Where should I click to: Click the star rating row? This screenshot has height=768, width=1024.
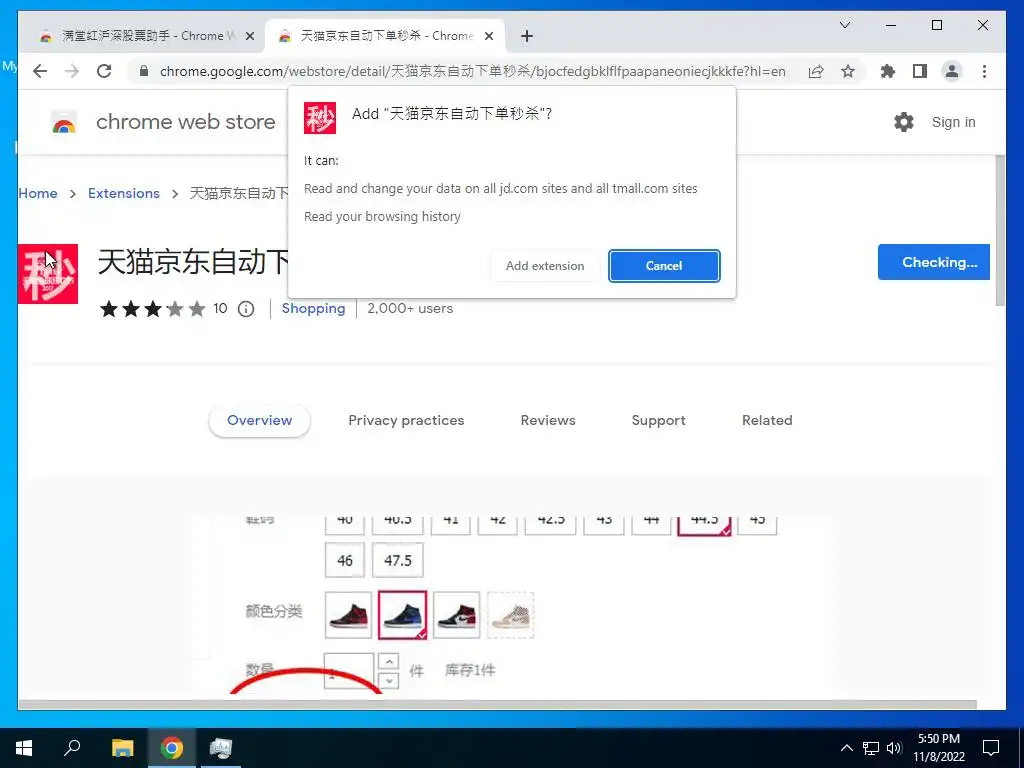tap(153, 309)
